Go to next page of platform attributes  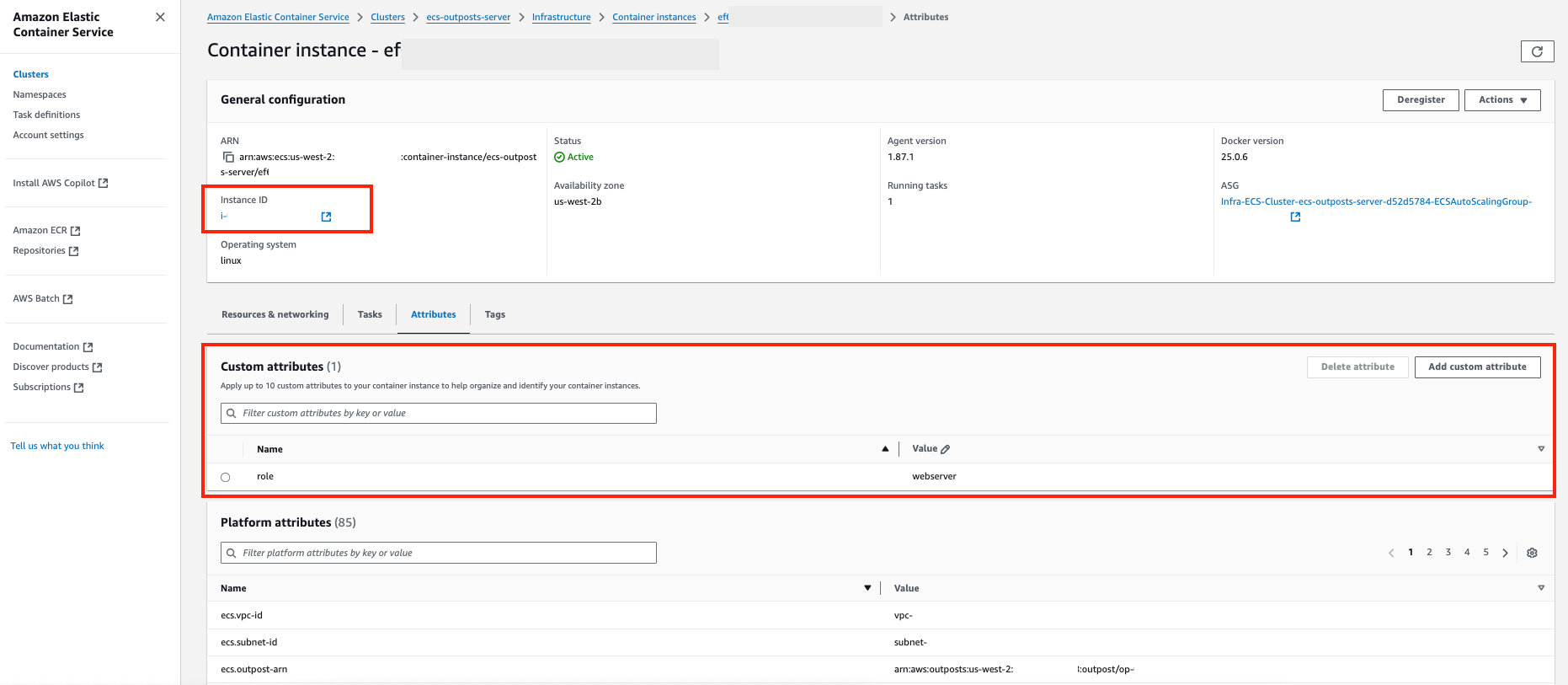pyautogui.click(x=1505, y=553)
